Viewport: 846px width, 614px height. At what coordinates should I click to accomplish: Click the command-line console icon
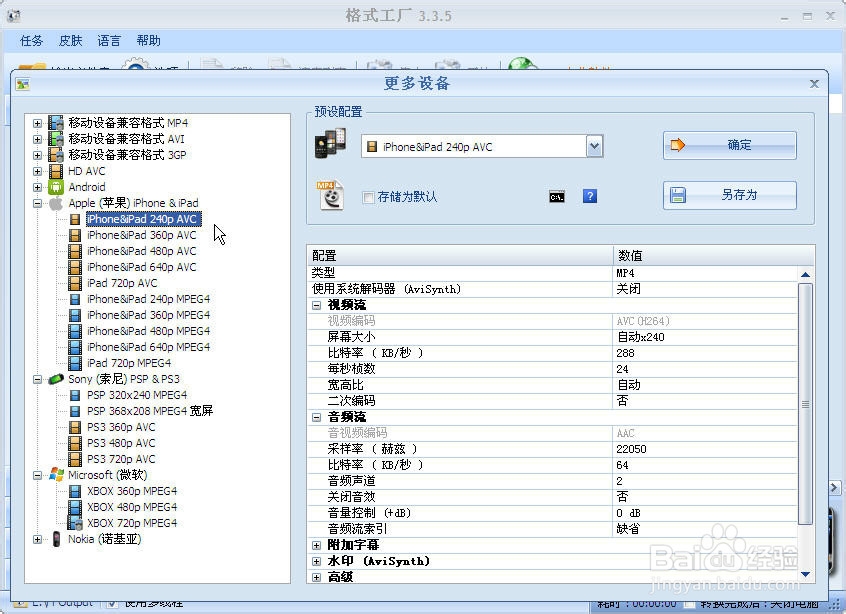point(557,197)
